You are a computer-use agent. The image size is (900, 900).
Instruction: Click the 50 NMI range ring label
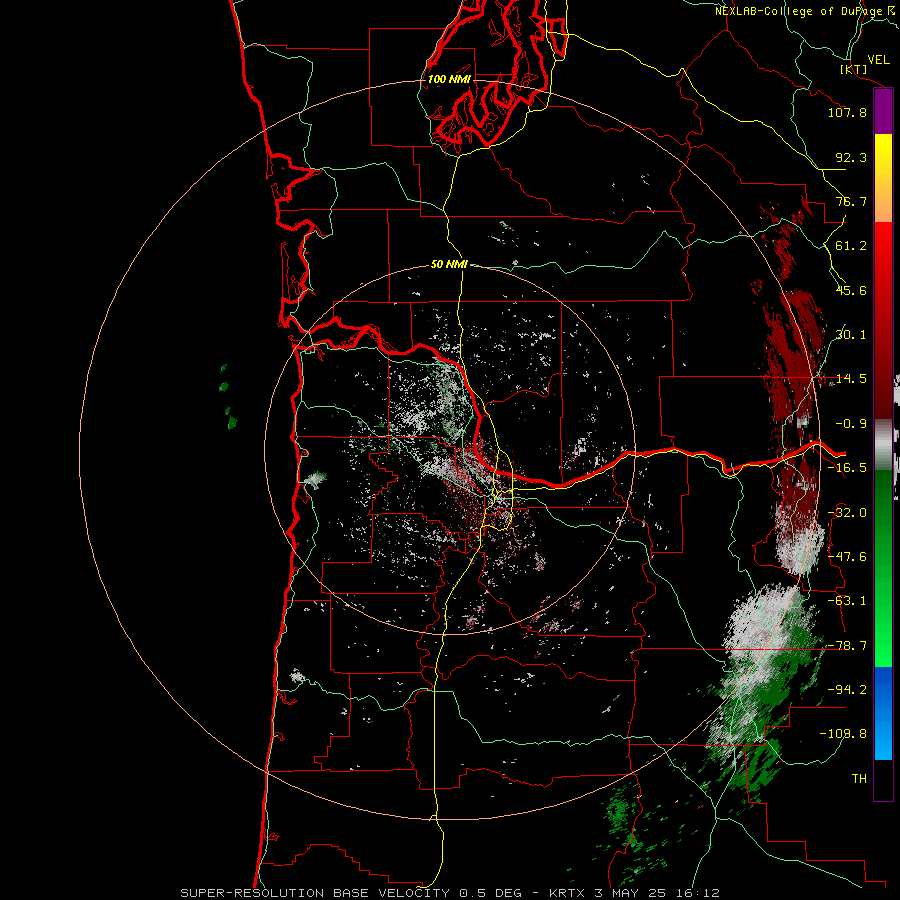pyautogui.click(x=449, y=265)
